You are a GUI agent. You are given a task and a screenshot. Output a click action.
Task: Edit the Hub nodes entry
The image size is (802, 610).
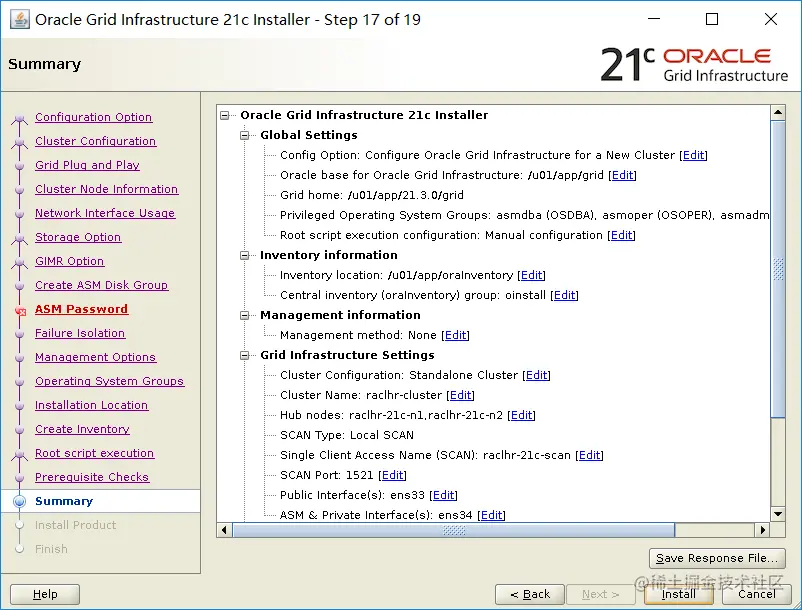click(x=522, y=415)
